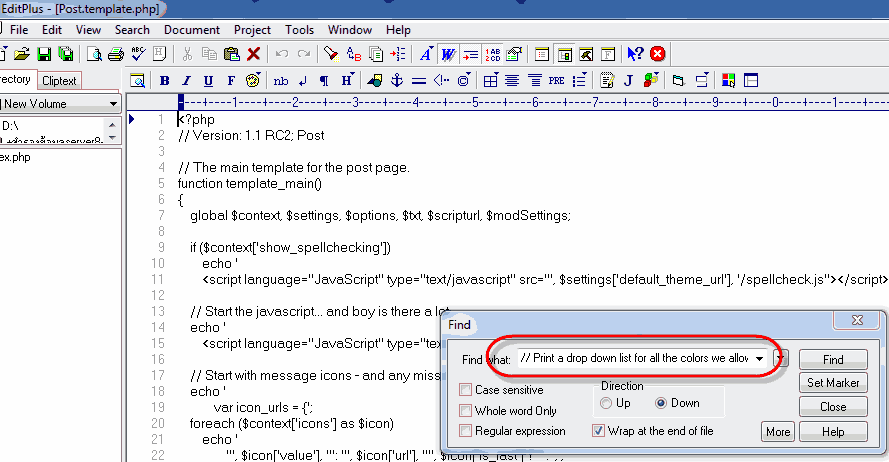This screenshot has height=462, width=889.
Task: Open the Edit menu
Action: pyautogui.click(x=52, y=30)
